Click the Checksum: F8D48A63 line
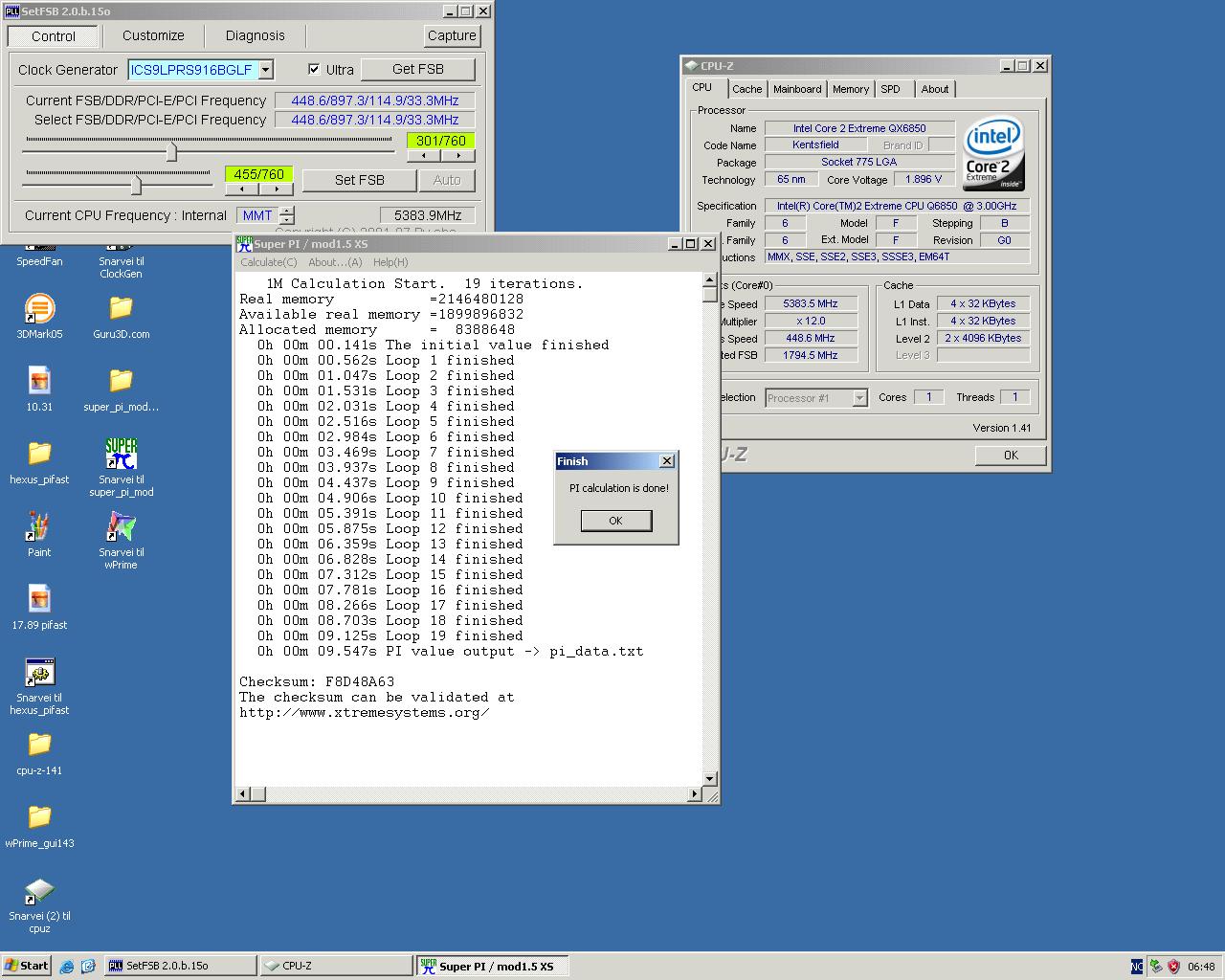 317,682
